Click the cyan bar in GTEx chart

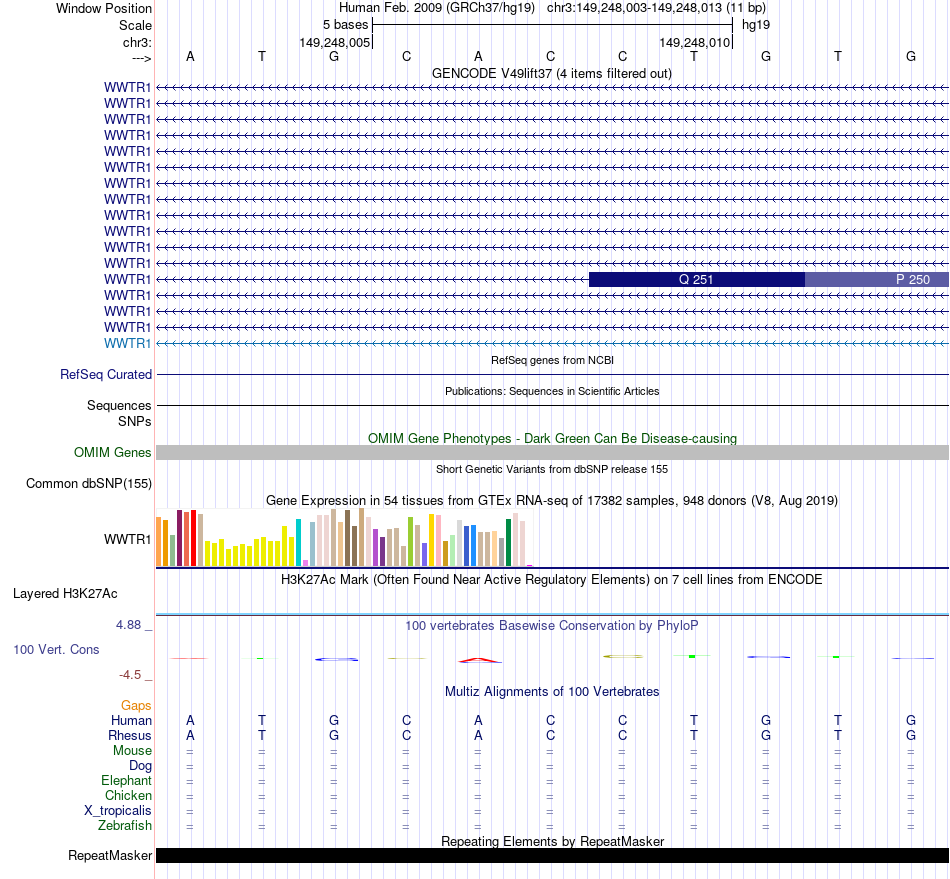coord(298,542)
